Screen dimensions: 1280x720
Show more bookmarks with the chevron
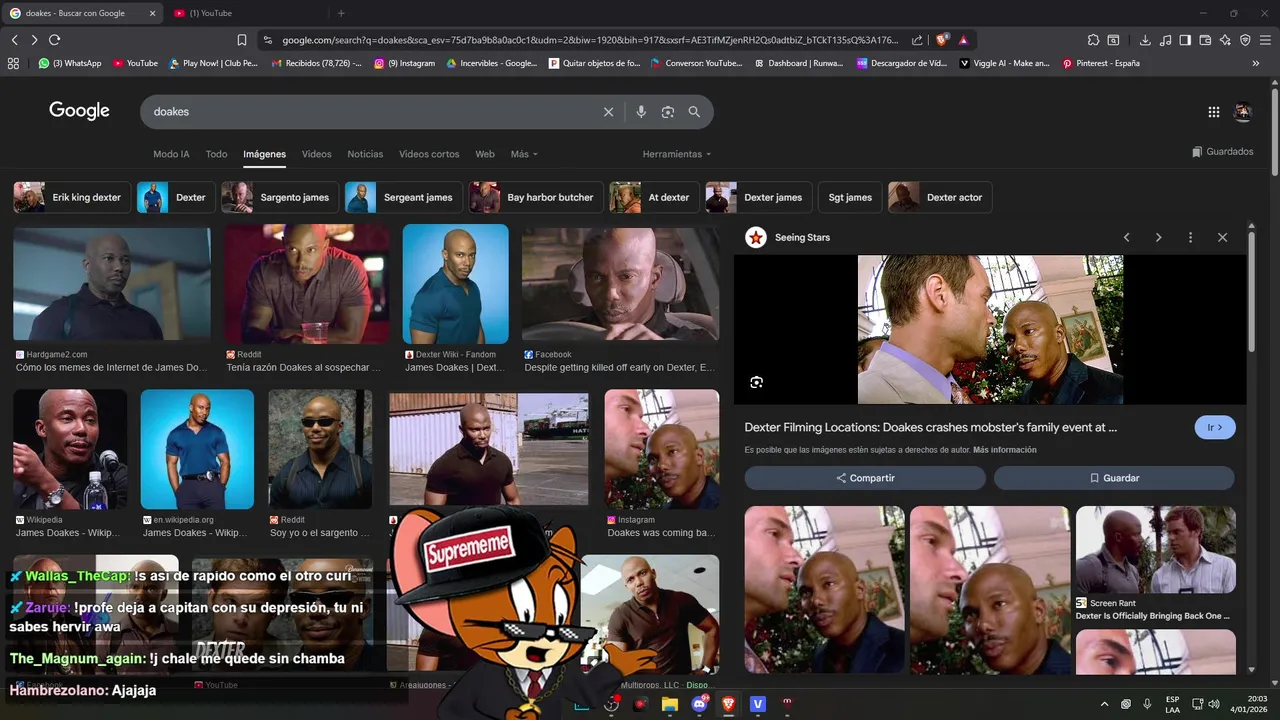tap(1256, 63)
